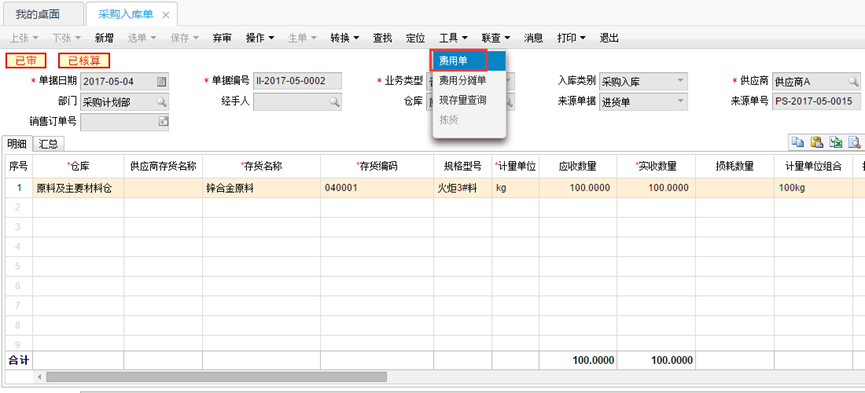
Task: Select cell 原料及主要材料仓
Action: (x=78, y=188)
